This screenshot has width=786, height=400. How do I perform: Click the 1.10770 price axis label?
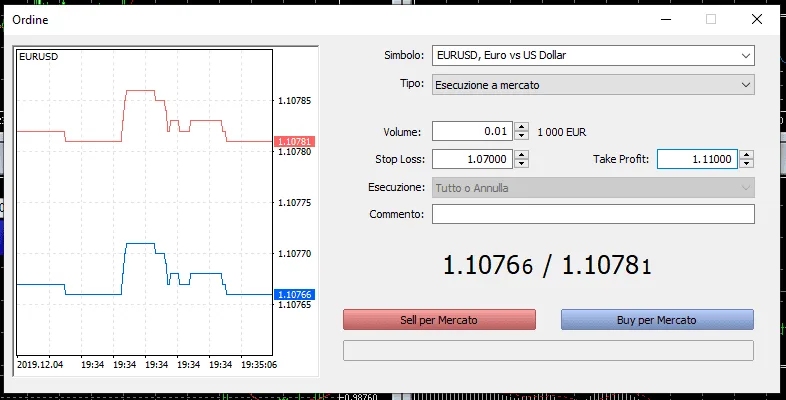[x=295, y=254]
